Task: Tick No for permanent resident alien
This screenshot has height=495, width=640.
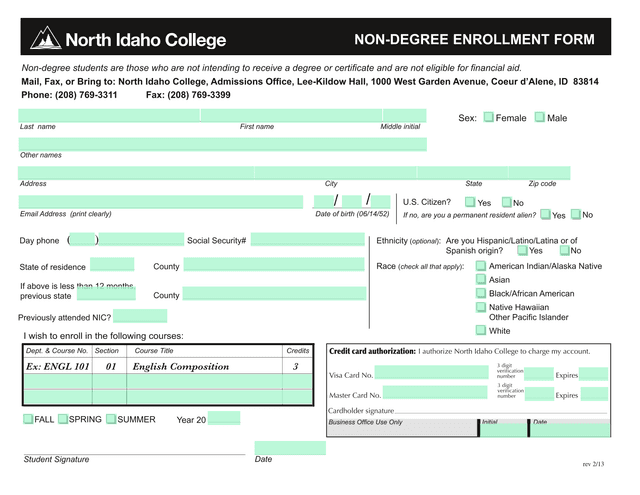Action: (576, 214)
